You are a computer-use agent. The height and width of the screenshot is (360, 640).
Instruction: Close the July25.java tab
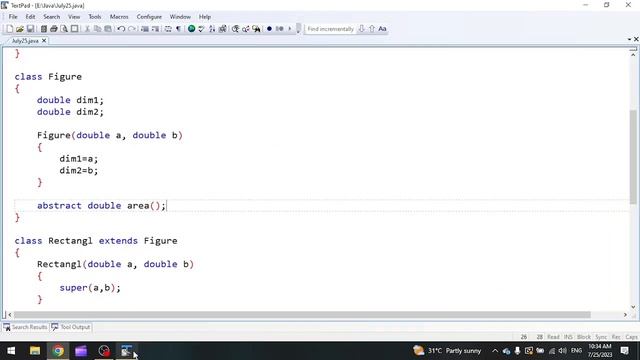click(x=44, y=41)
